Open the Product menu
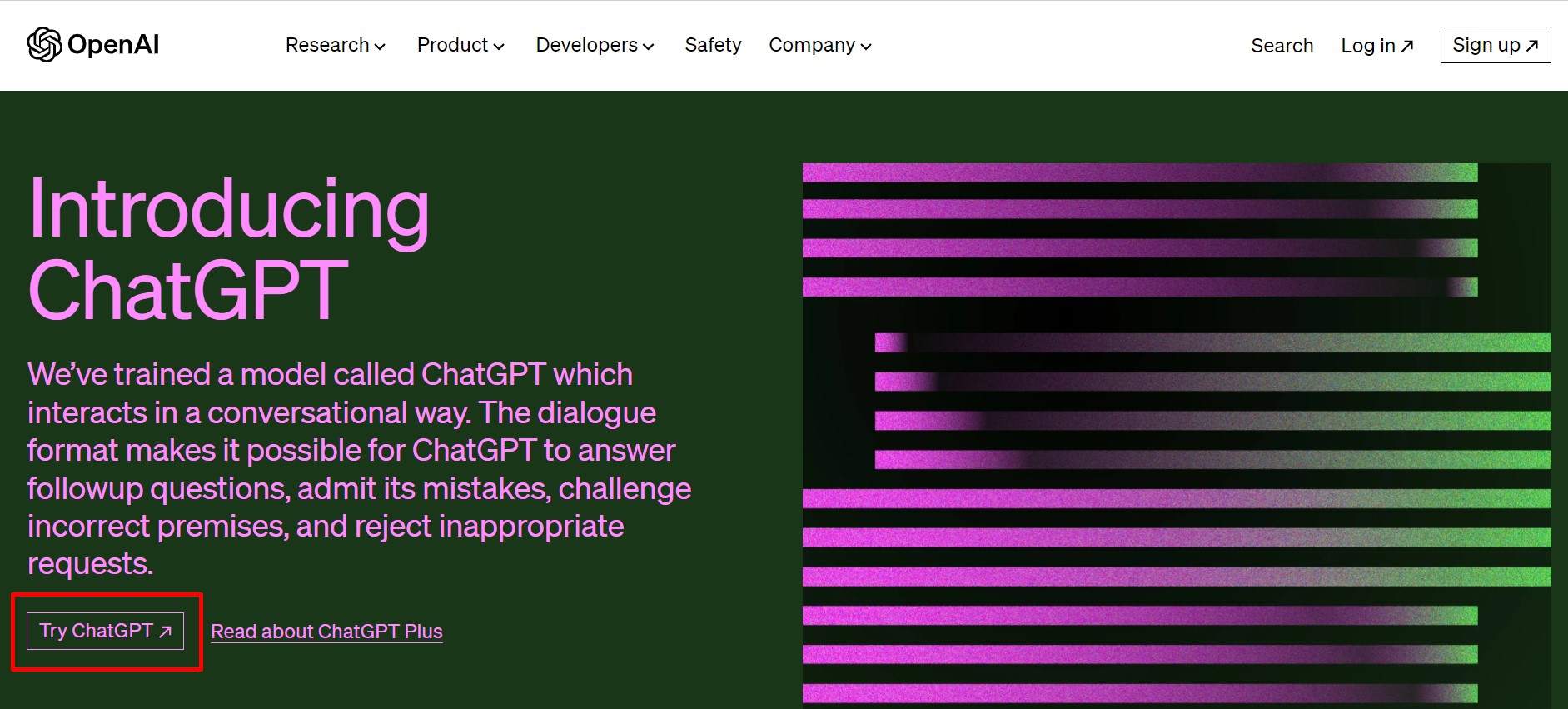 point(452,45)
